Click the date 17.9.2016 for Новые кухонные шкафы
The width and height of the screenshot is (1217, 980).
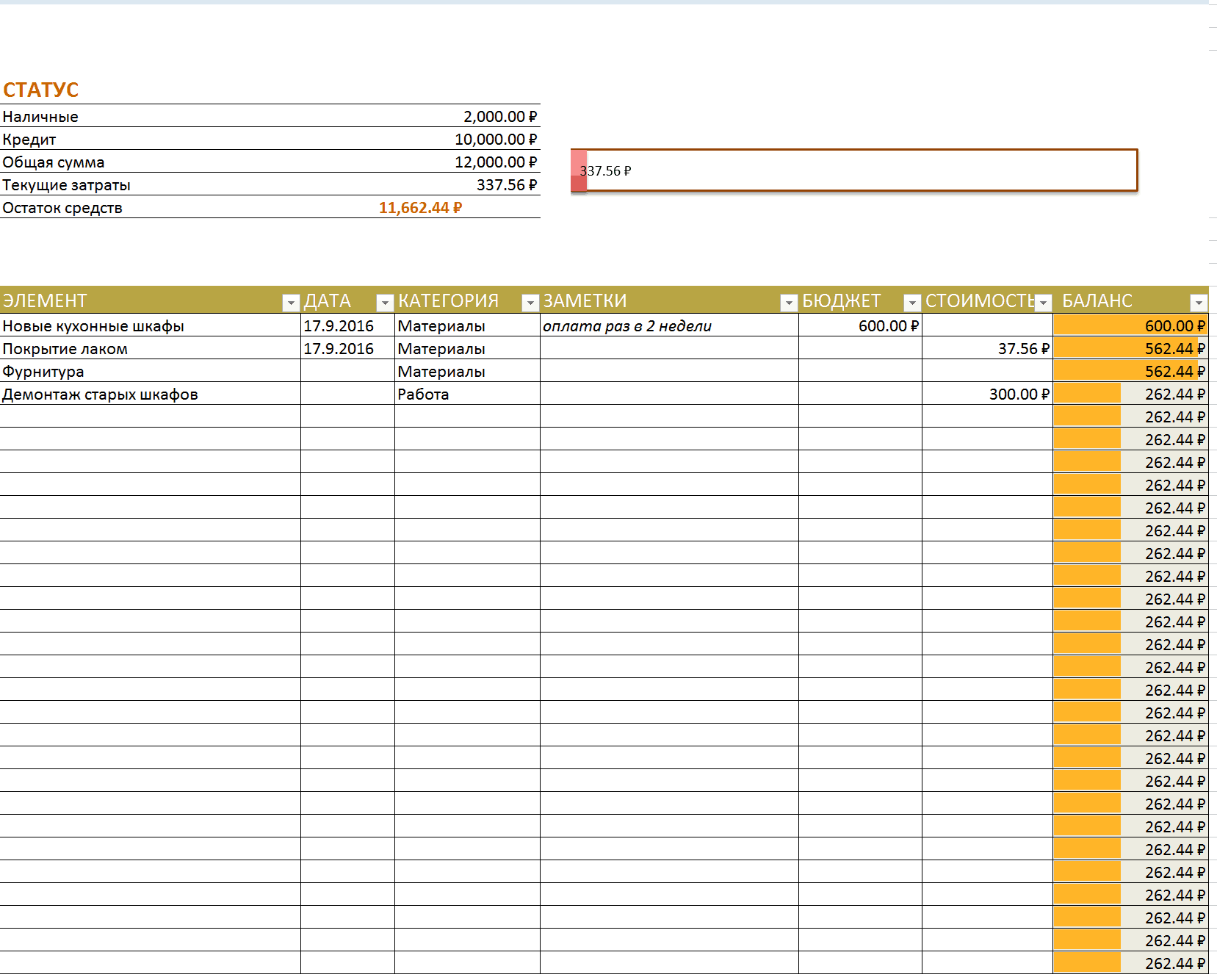pyautogui.click(x=347, y=325)
